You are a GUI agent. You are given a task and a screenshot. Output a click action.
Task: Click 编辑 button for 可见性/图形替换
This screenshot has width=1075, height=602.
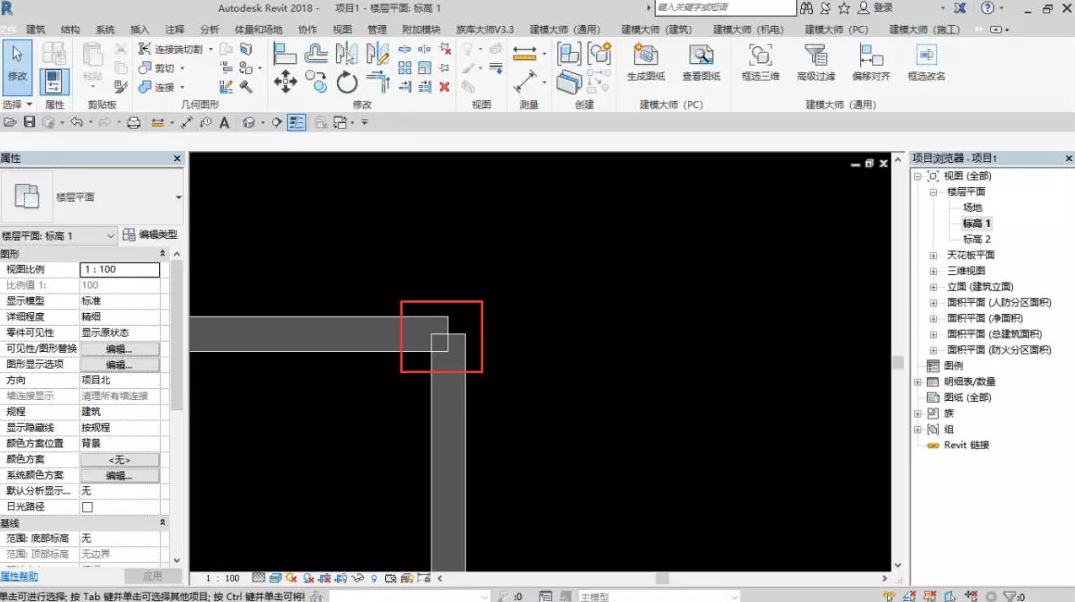click(x=120, y=349)
